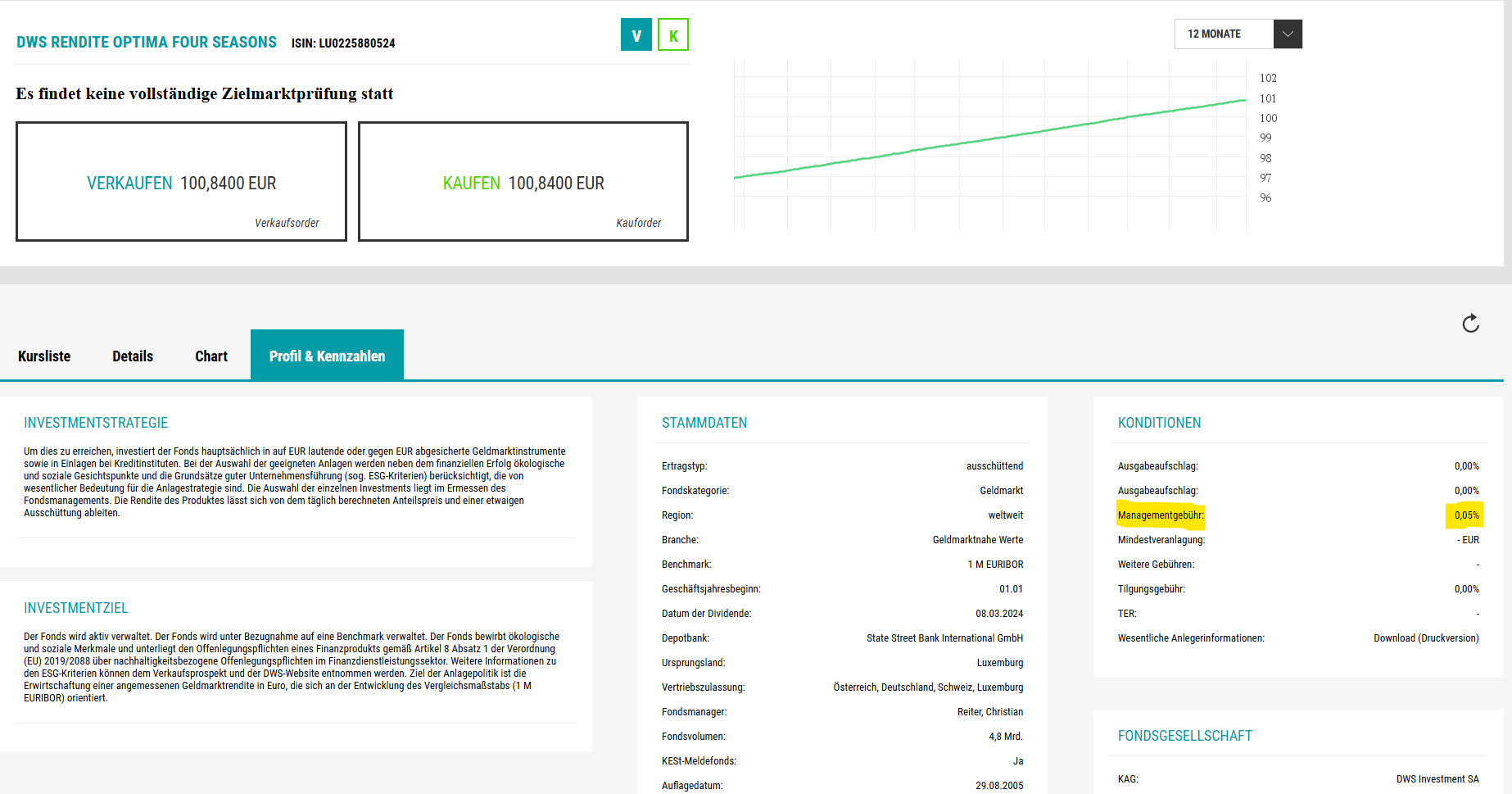Viewport: 1512px width, 794px height.
Task: Click the Region value weltweit
Action: [1006, 515]
